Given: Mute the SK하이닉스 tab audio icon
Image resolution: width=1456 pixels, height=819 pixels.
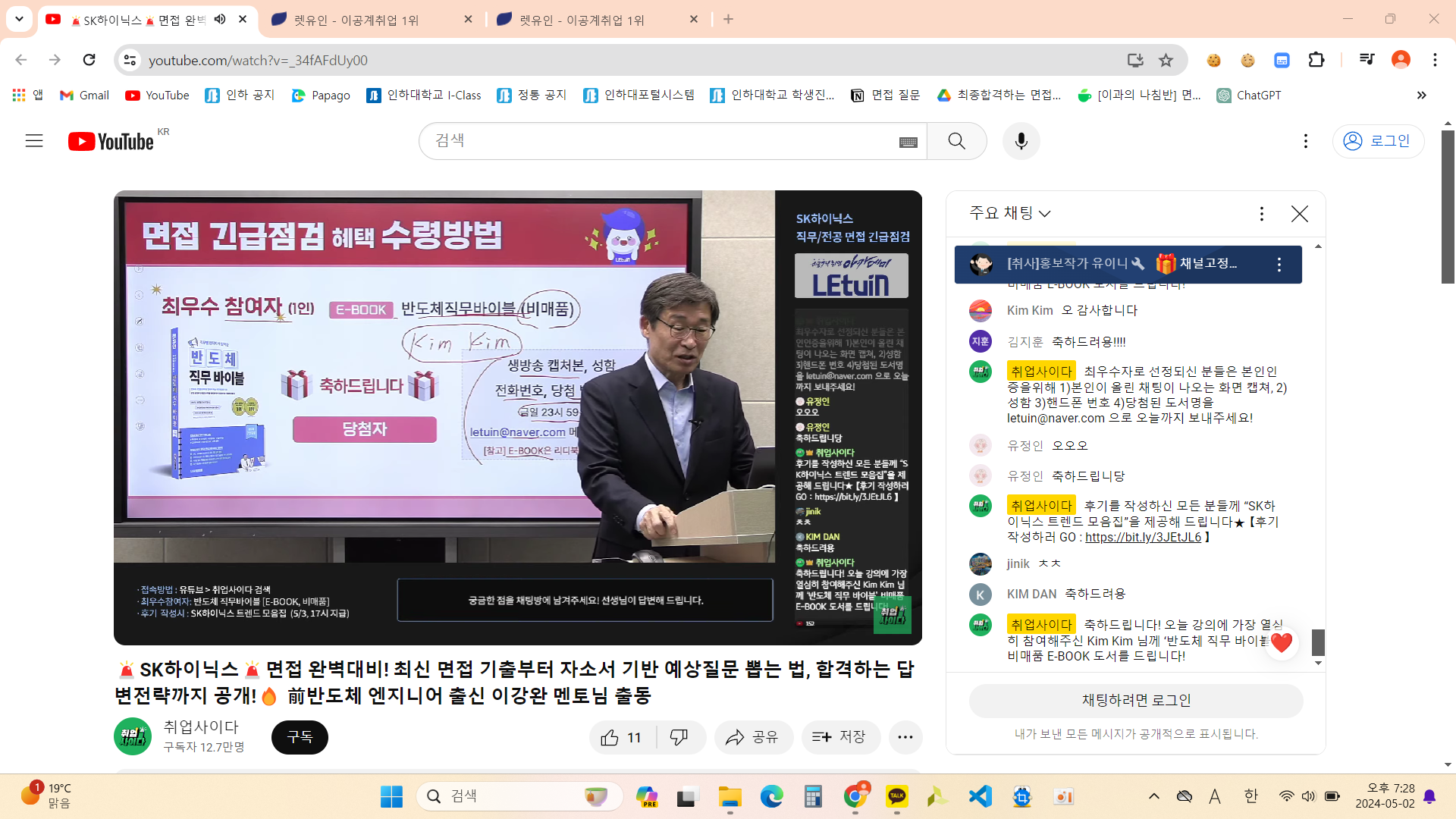Looking at the screenshot, I should click(220, 19).
